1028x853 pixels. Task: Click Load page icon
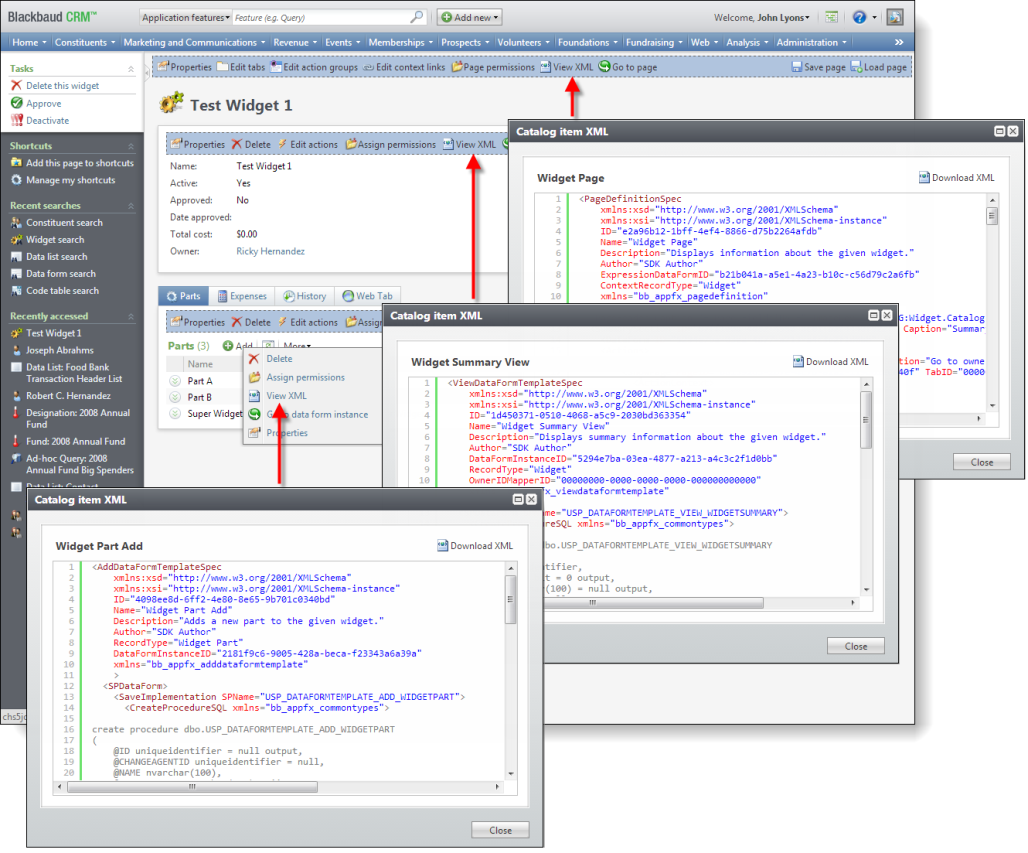pos(856,66)
